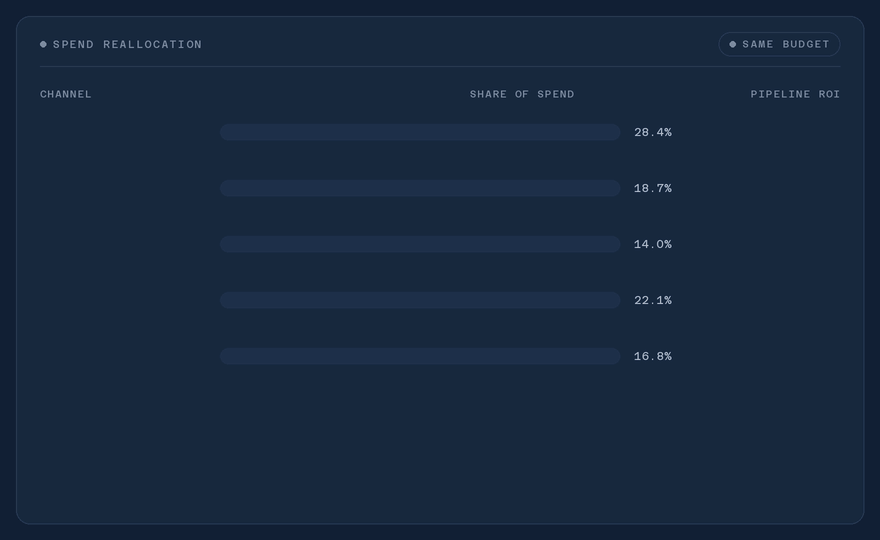Select the 16.8% share bar
Image resolution: width=880 pixels, height=540 pixels.
pos(420,356)
